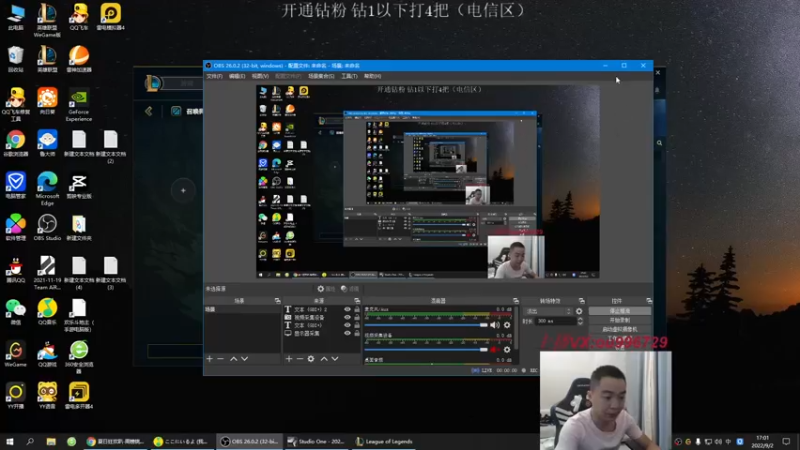Unmute the second mixer channel red speaker
Viewport: 800px width, 450px height.
point(494,349)
